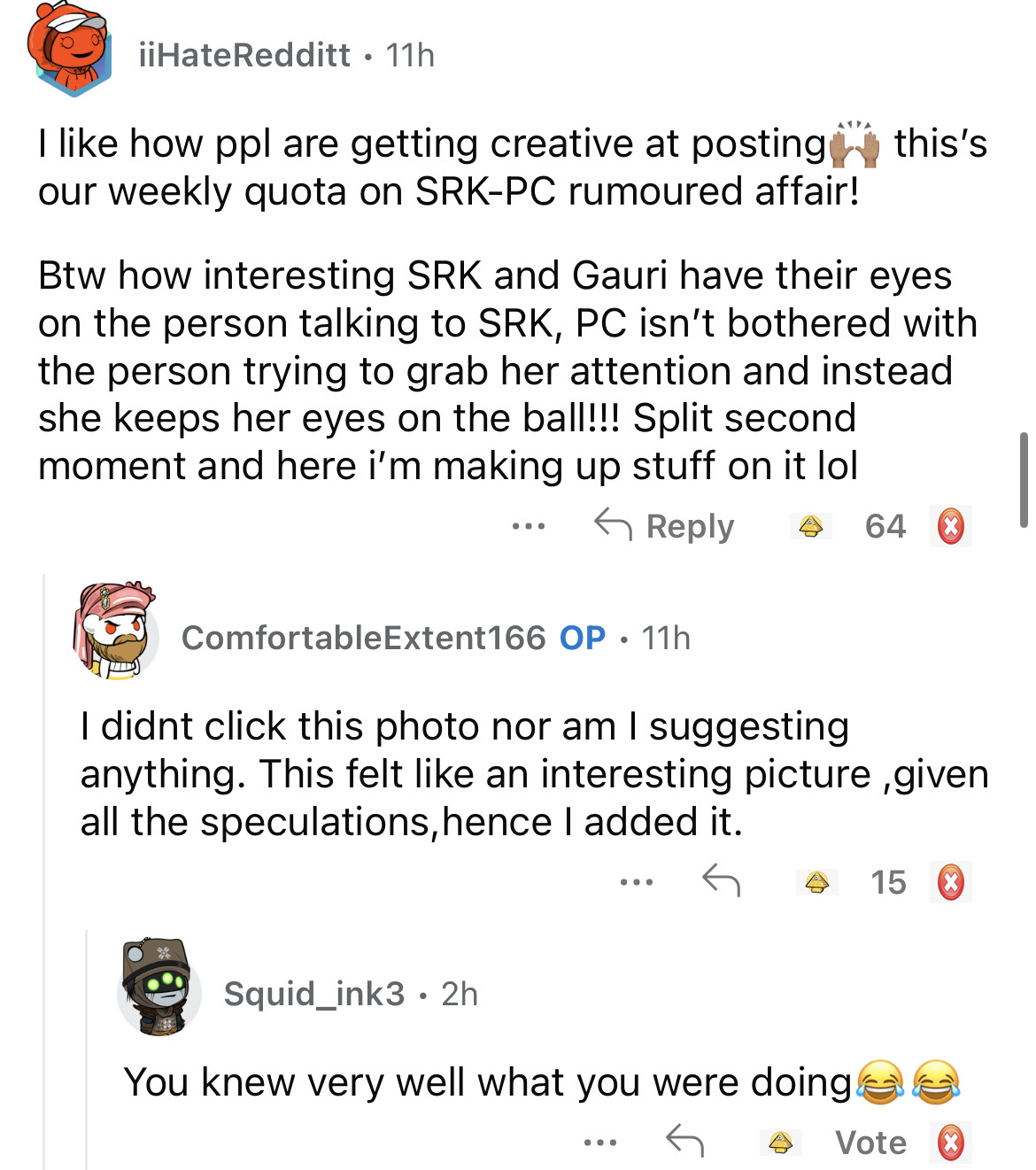Tap reply arrow on ComfortableExtent166's comment
The width and height of the screenshot is (1036, 1170).
pyautogui.click(x=721, y=880)
